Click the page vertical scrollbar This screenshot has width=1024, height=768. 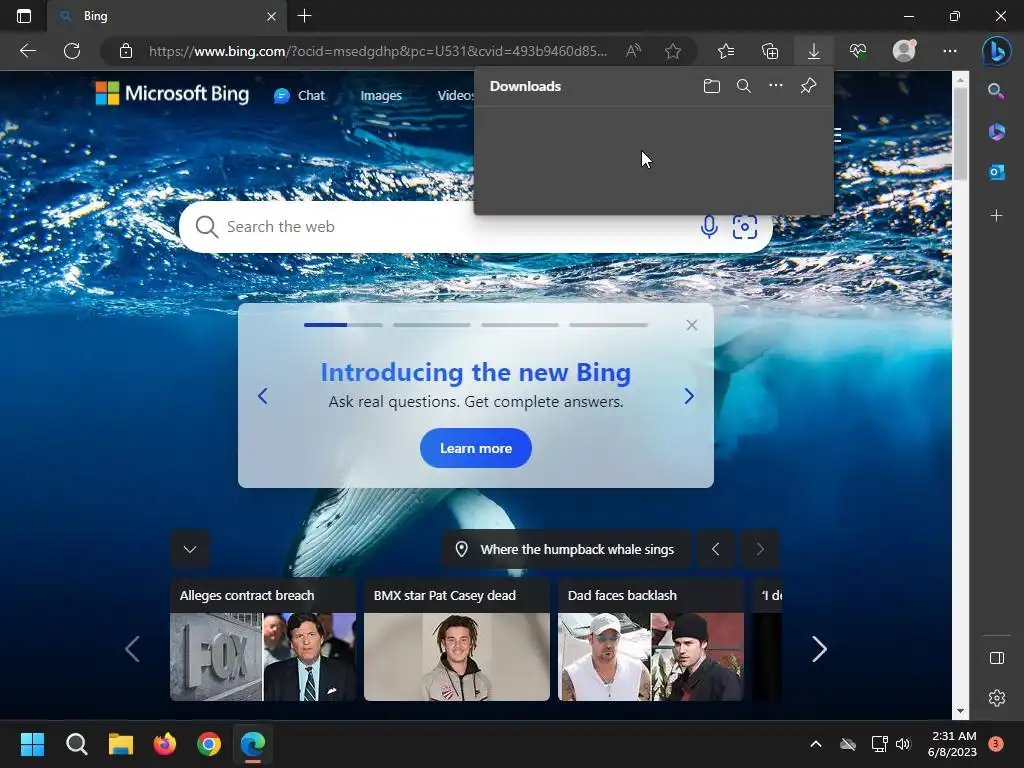pyautogui.click(x=960, y=133)
